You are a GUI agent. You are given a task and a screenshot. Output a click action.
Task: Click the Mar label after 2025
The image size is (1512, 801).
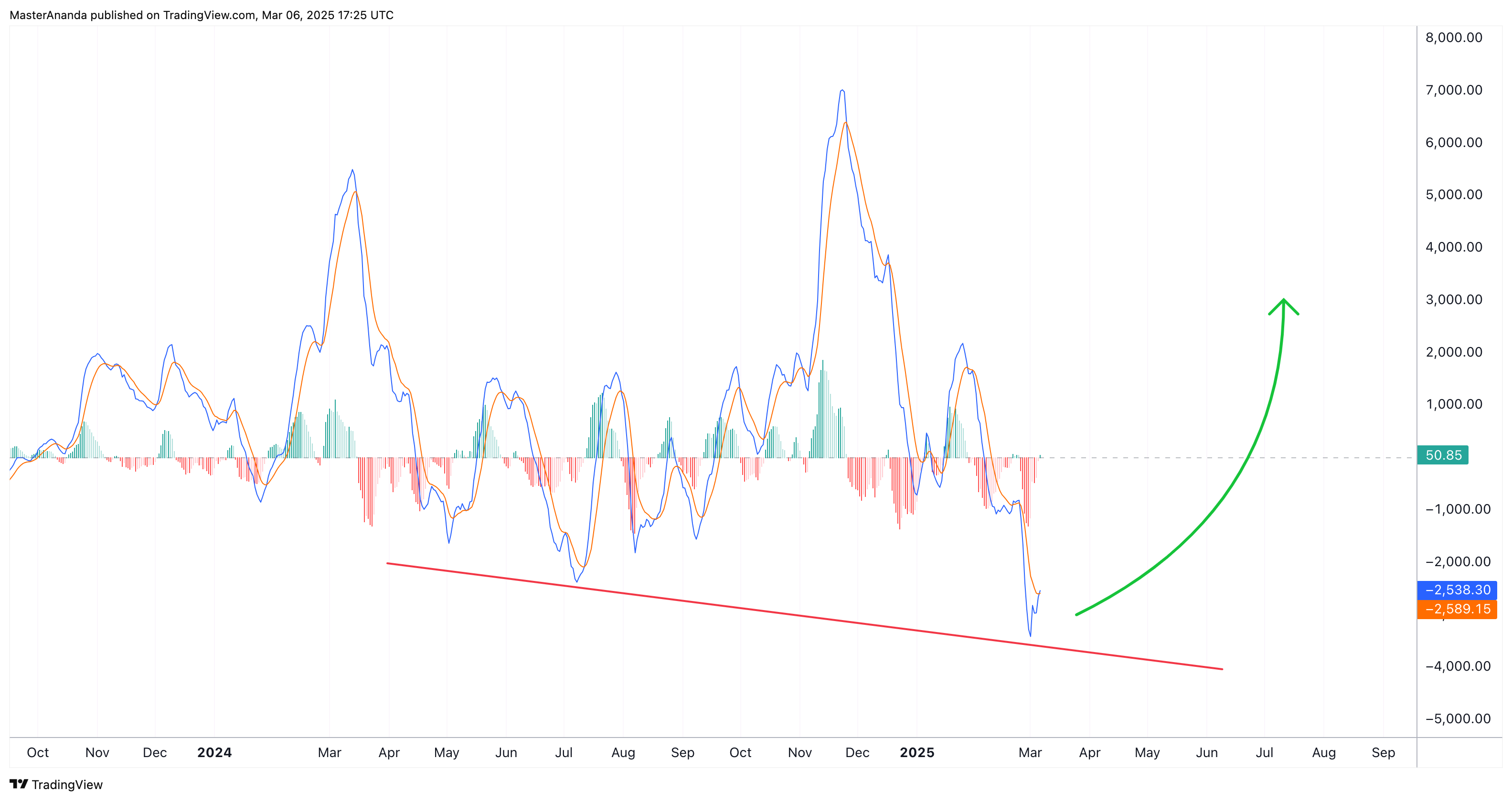[1030, 753]
